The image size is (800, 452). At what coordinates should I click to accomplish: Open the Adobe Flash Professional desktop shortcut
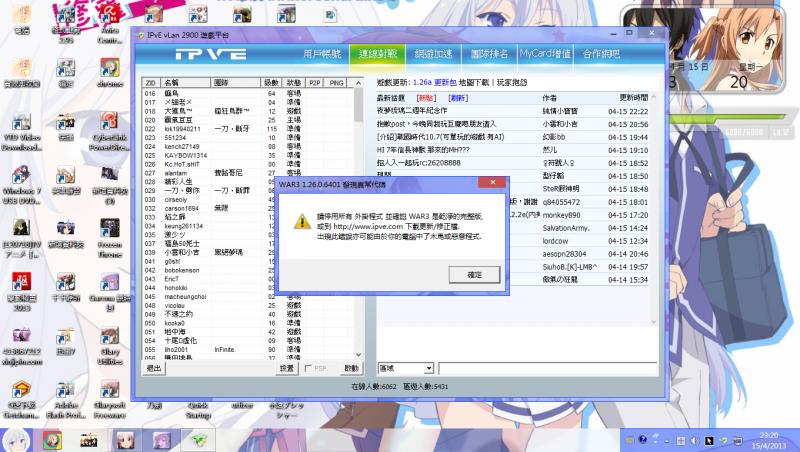66,400
